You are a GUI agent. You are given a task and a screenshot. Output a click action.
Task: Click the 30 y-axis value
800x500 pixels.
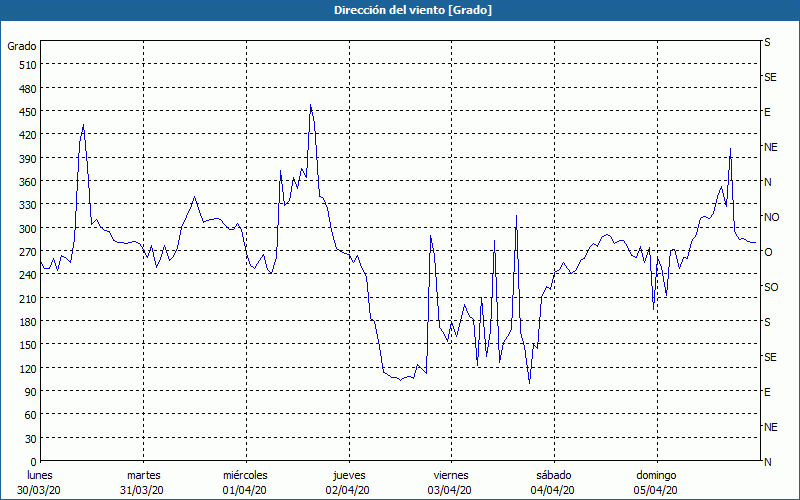tap(30, 439)
